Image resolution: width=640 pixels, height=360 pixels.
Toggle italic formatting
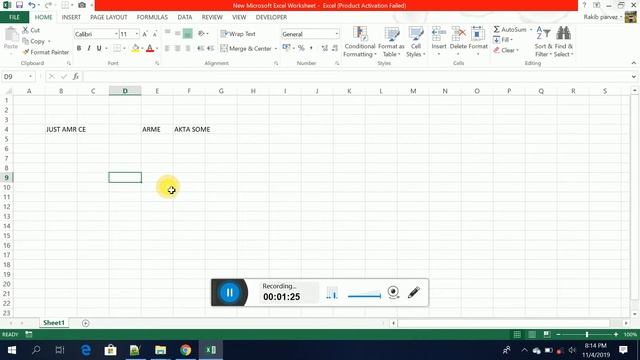click(x=89, y=49)
